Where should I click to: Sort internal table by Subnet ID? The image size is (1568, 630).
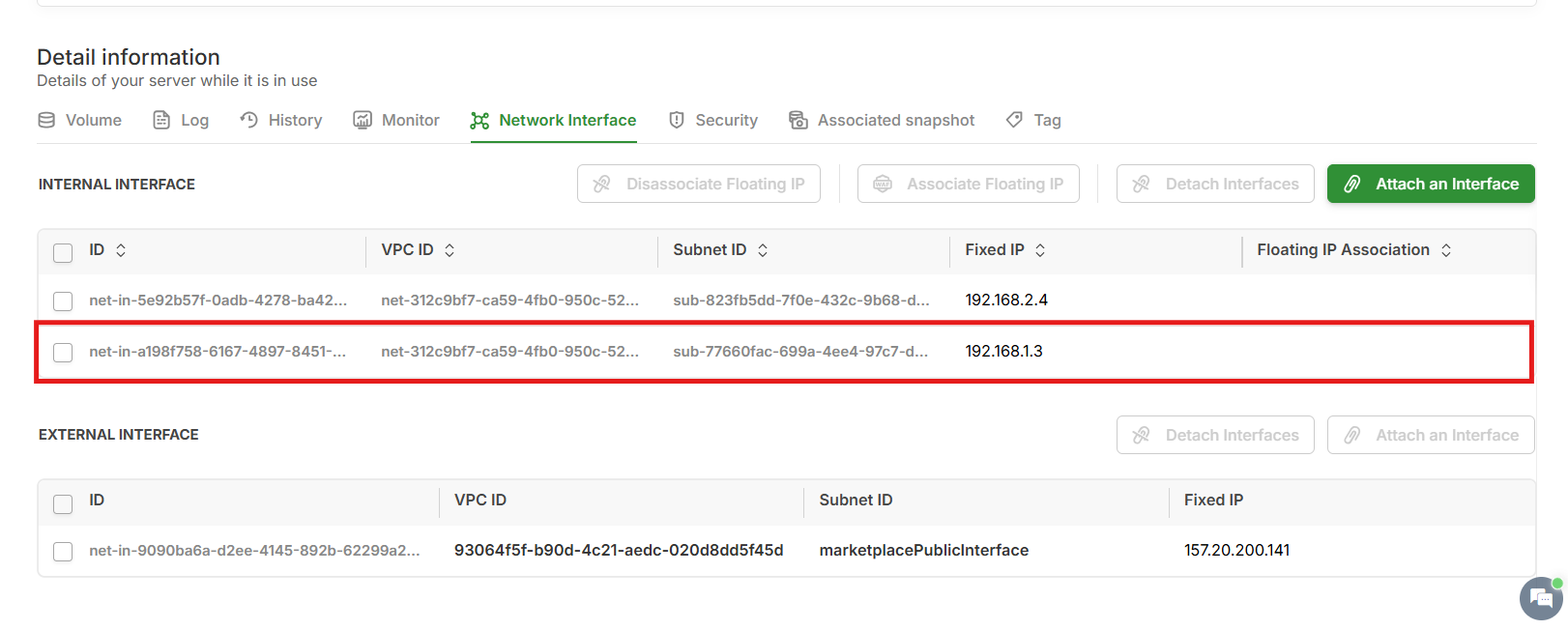coord(763,250)
